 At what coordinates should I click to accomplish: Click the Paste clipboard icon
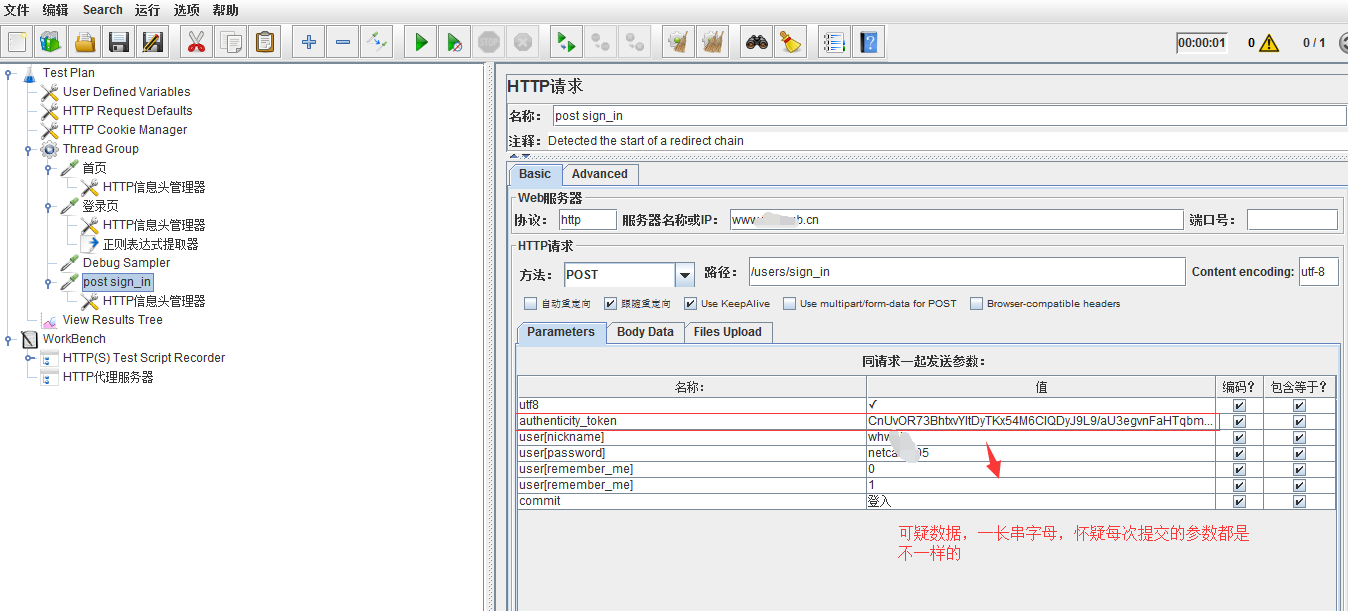click(264, 42)
